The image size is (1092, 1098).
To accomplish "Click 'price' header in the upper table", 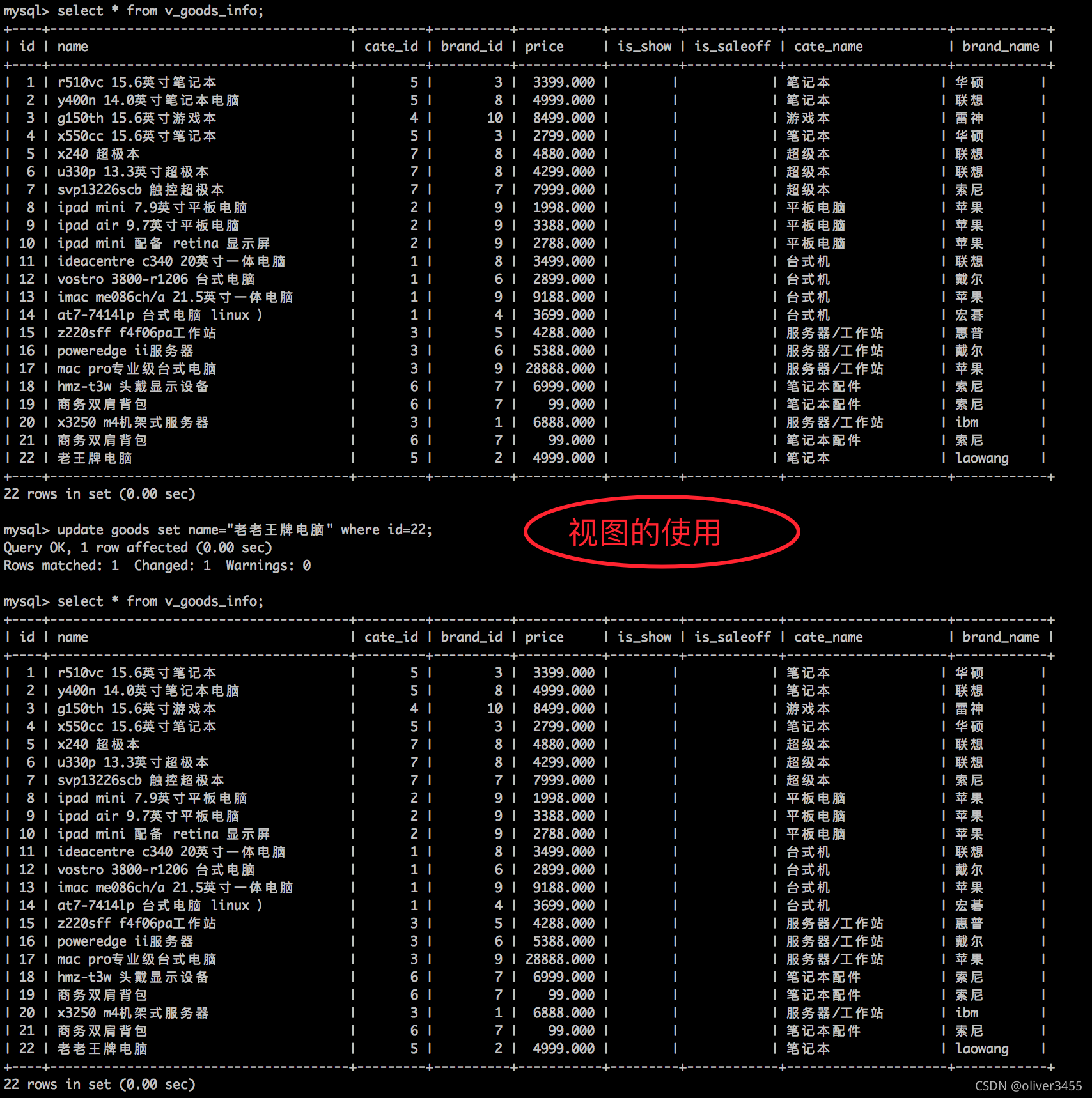I will [x=545, y=47].
